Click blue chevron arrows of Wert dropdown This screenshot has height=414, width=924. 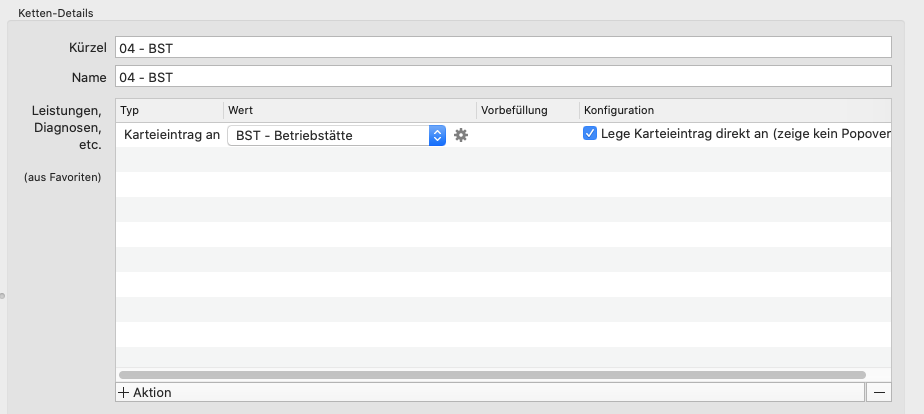(437, 135)
